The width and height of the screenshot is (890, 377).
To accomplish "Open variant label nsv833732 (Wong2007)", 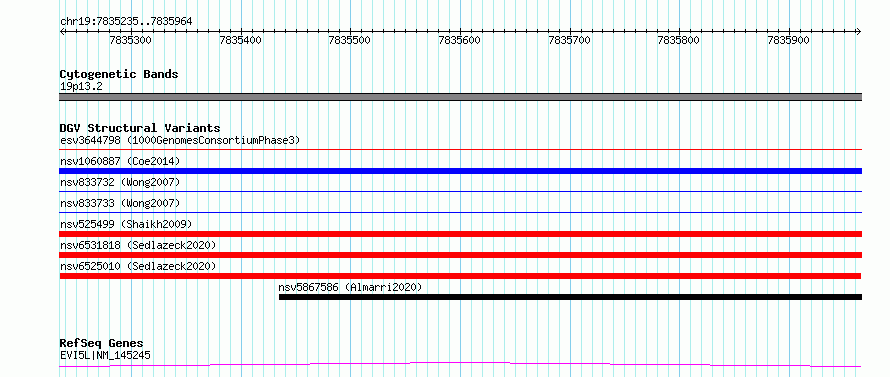I will [x=120, y=182].
